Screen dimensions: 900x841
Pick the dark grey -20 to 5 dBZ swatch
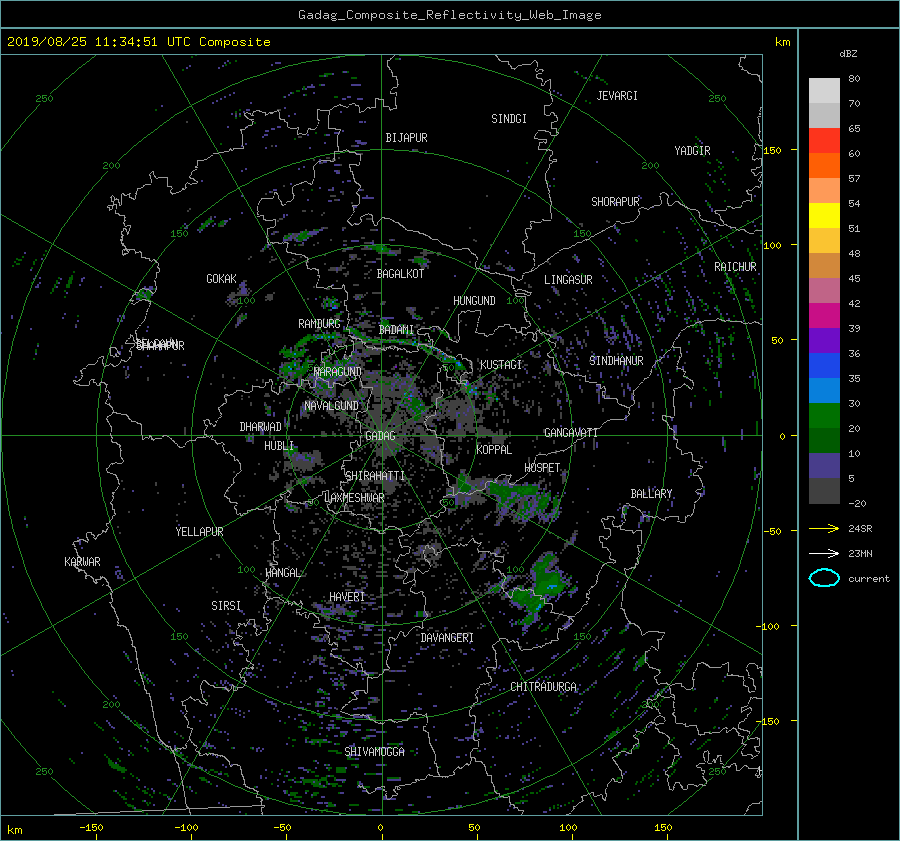pos(824,490)
